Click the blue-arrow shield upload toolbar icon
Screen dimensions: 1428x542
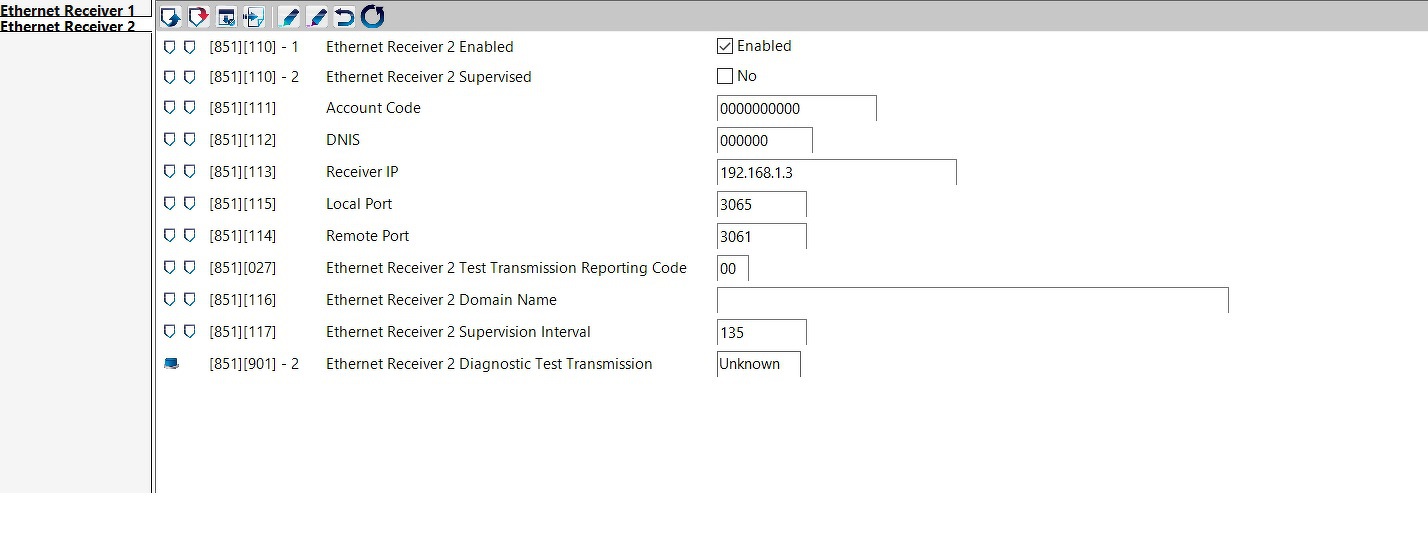170,17
